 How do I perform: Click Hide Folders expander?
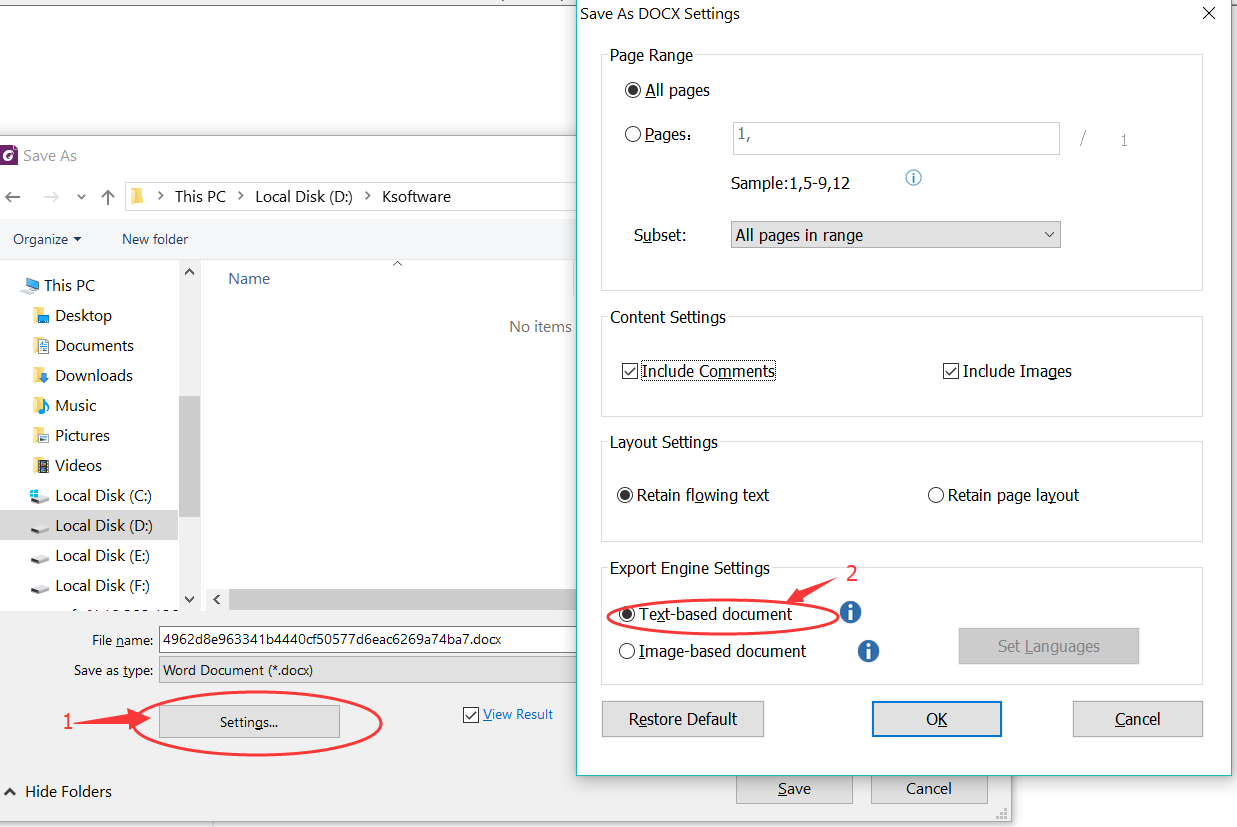pyautogui.click(x=59, y=791)
